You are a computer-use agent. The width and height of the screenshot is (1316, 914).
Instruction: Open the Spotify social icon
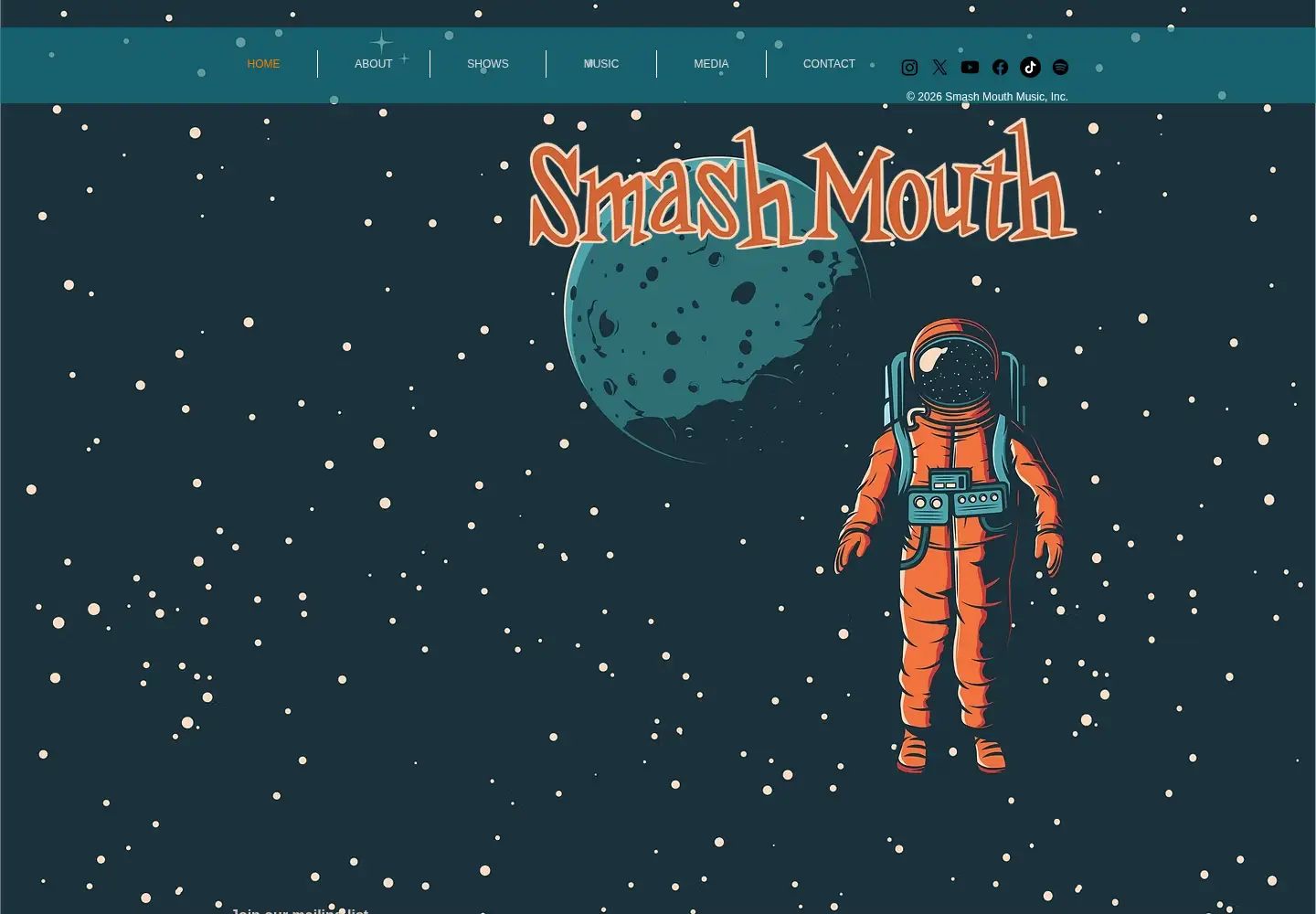pyautogui.click(x=1060, y=68)
